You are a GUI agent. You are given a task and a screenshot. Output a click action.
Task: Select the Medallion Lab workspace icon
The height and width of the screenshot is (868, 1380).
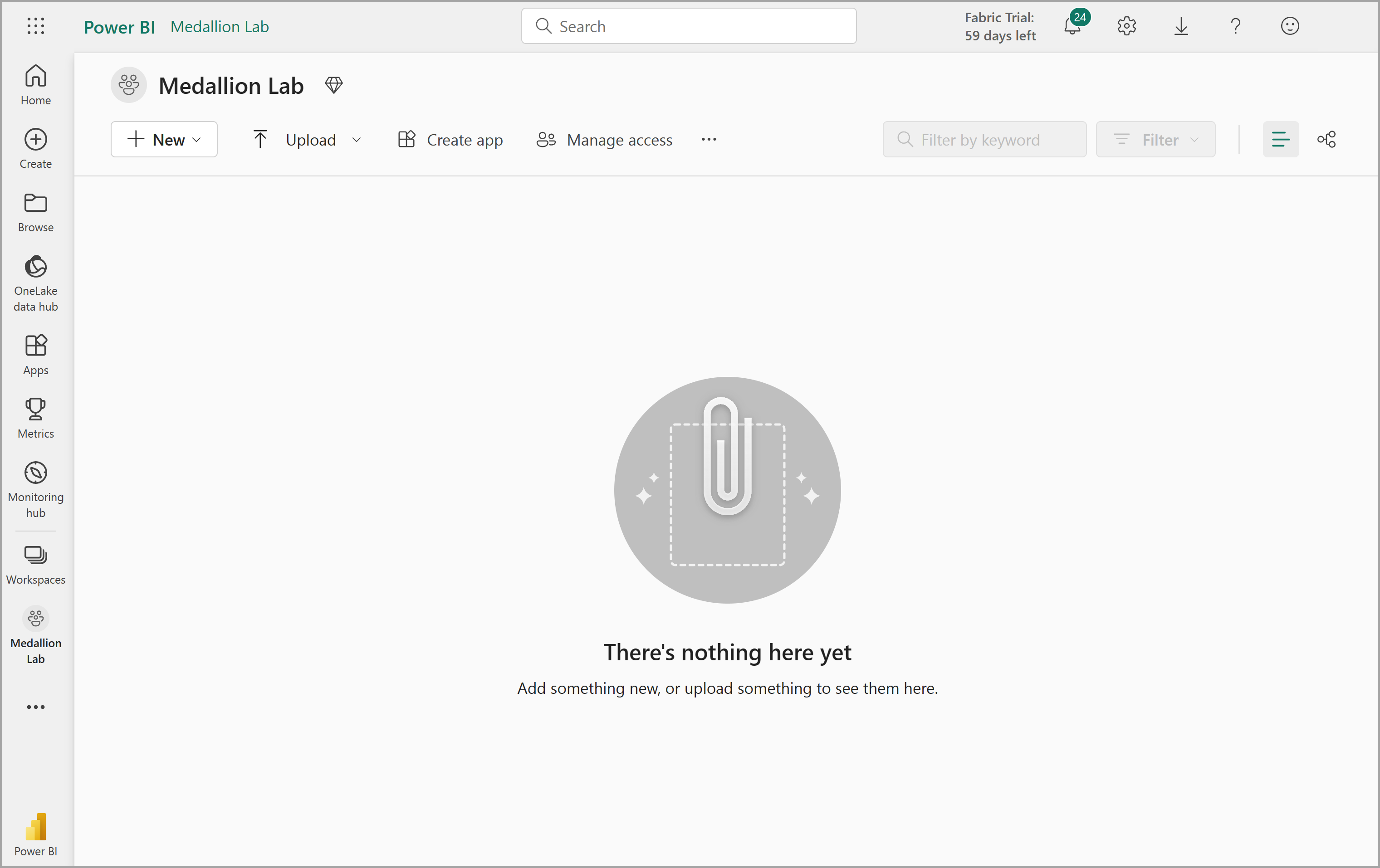tap(35, 618)
